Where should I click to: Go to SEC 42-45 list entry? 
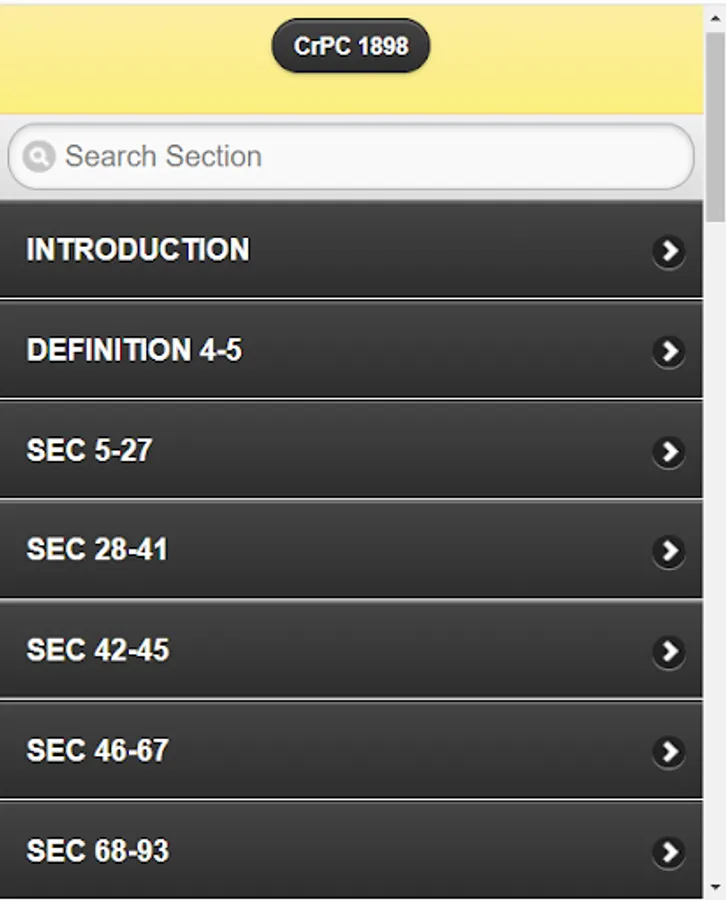coord(351,650)
